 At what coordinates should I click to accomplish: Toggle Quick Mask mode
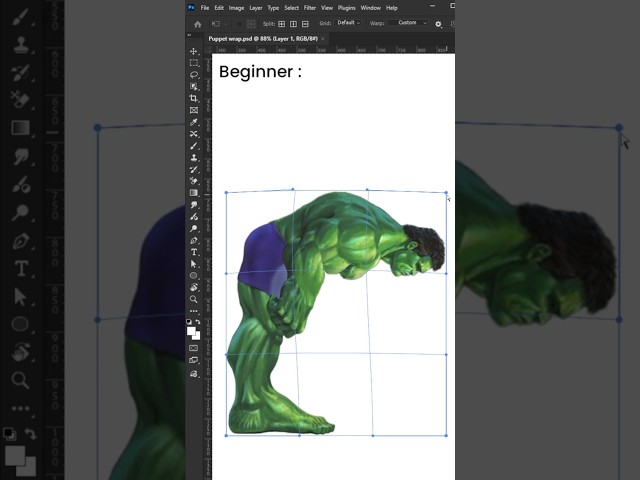coord(193,348)
